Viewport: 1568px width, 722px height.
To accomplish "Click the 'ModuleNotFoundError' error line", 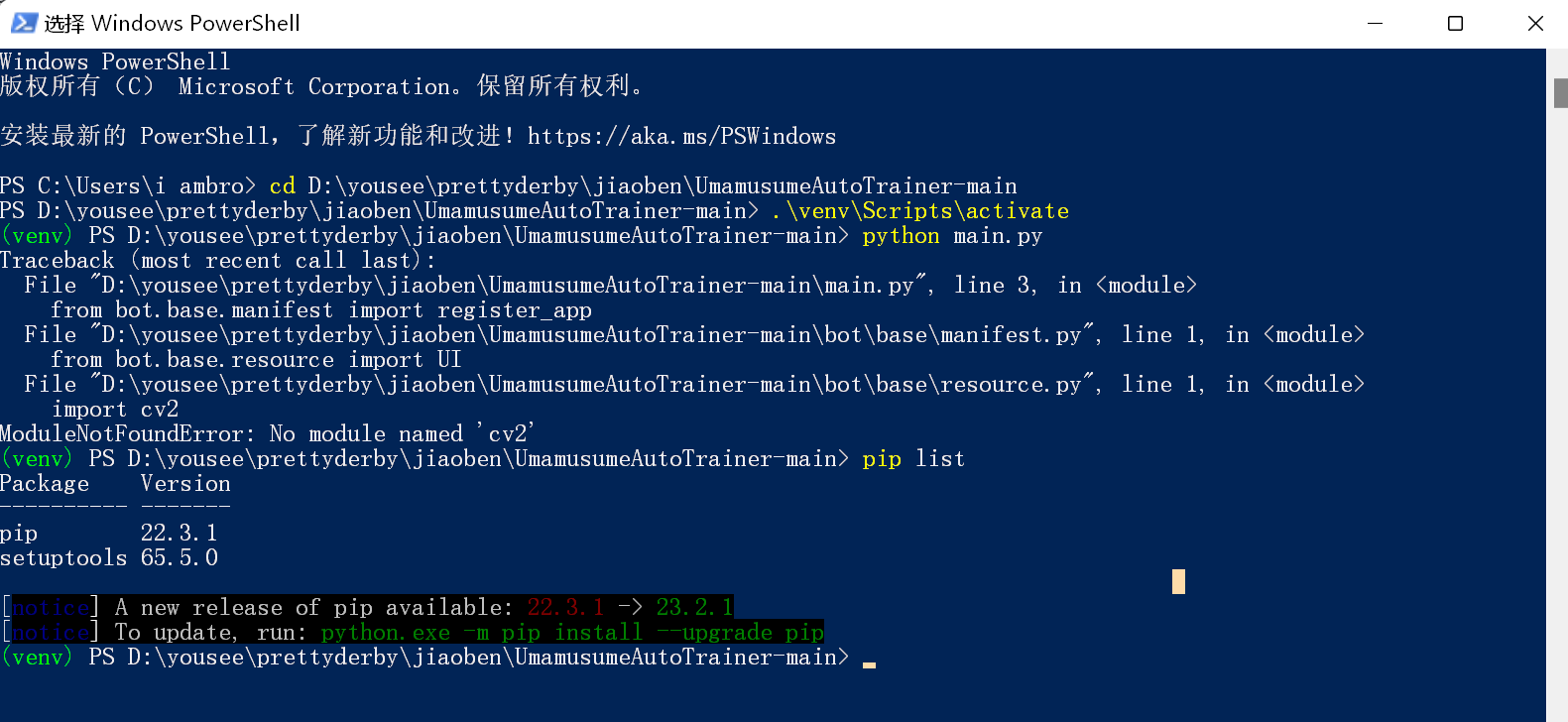I will tap(268, 433).
